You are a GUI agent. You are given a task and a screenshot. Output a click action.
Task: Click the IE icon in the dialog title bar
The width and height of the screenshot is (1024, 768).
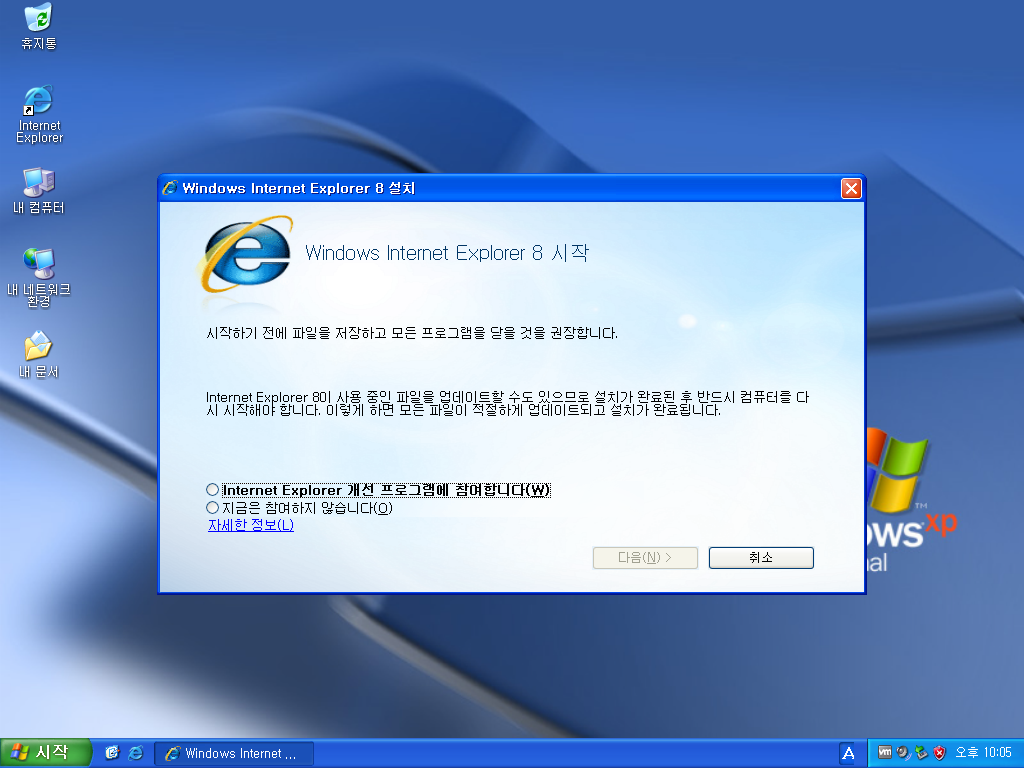coord(170,188)
